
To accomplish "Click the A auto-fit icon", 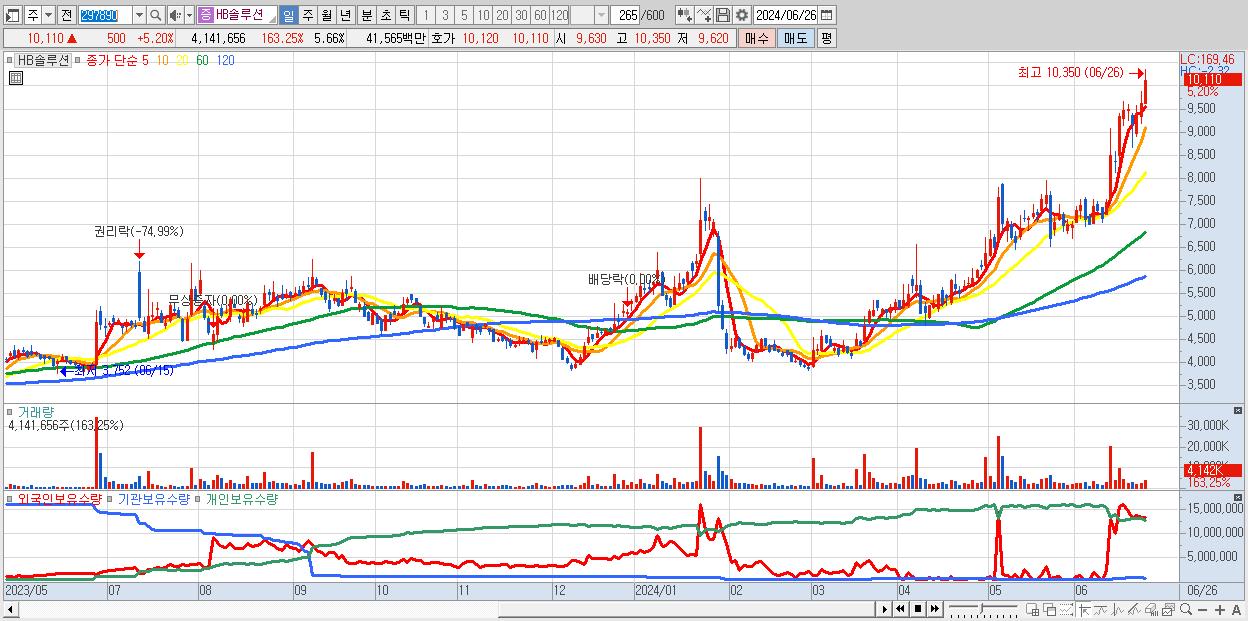I will (1236, 609).
